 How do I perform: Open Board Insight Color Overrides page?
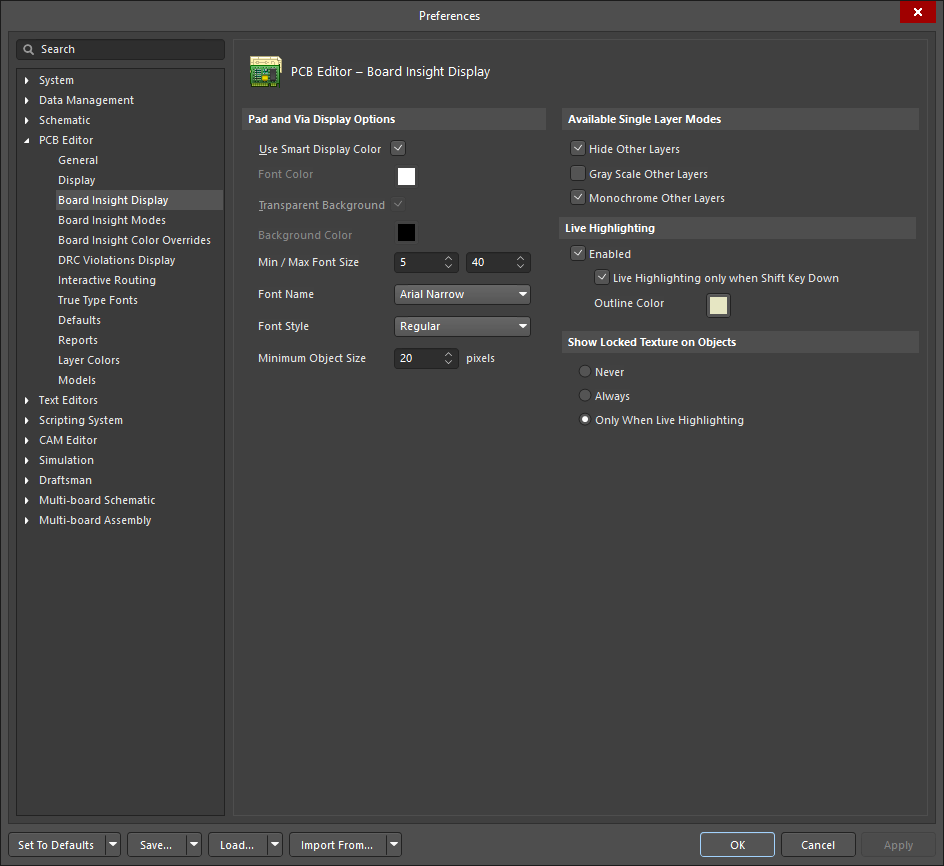(134, 240)
